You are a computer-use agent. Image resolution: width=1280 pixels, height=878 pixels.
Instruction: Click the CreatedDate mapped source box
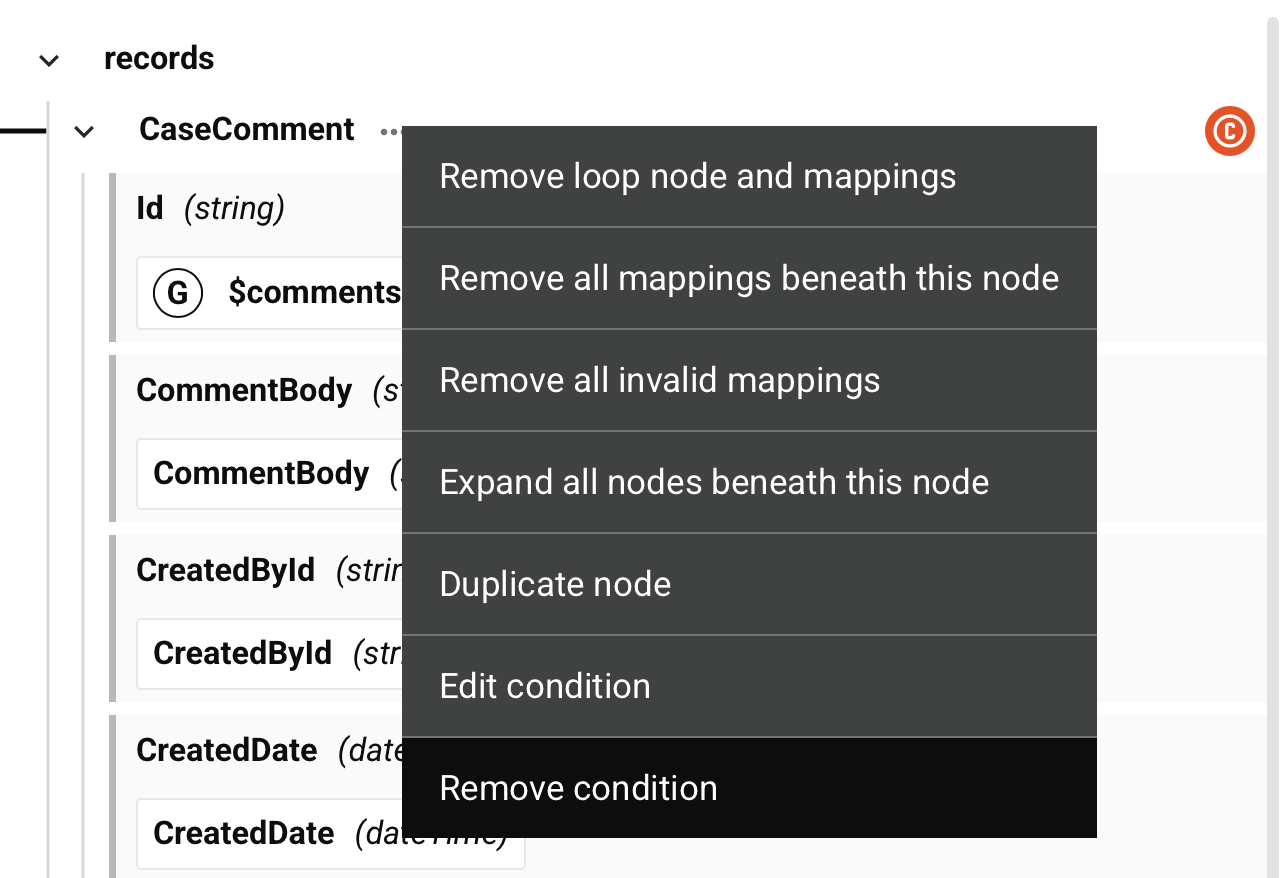(x=330, y=833)
